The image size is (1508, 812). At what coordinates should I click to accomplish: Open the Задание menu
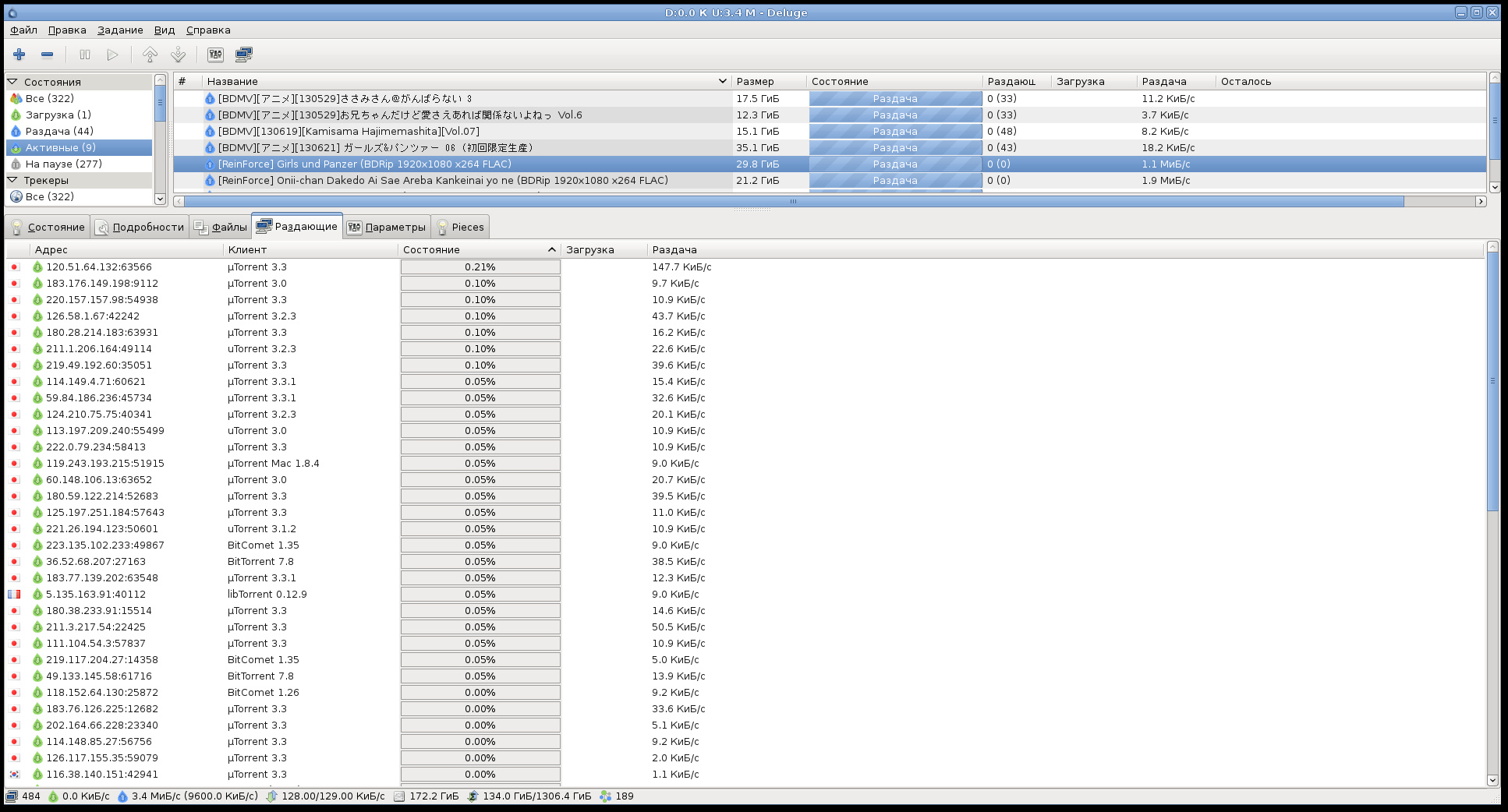tap(120, 30)
